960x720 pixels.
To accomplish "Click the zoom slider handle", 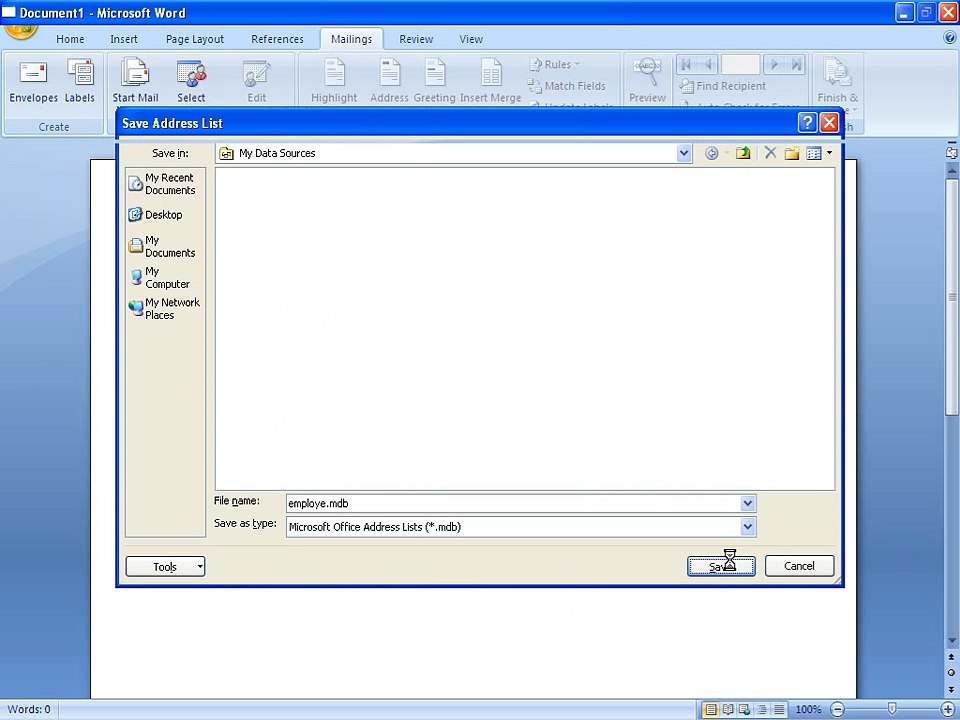I will pos(892,710).
